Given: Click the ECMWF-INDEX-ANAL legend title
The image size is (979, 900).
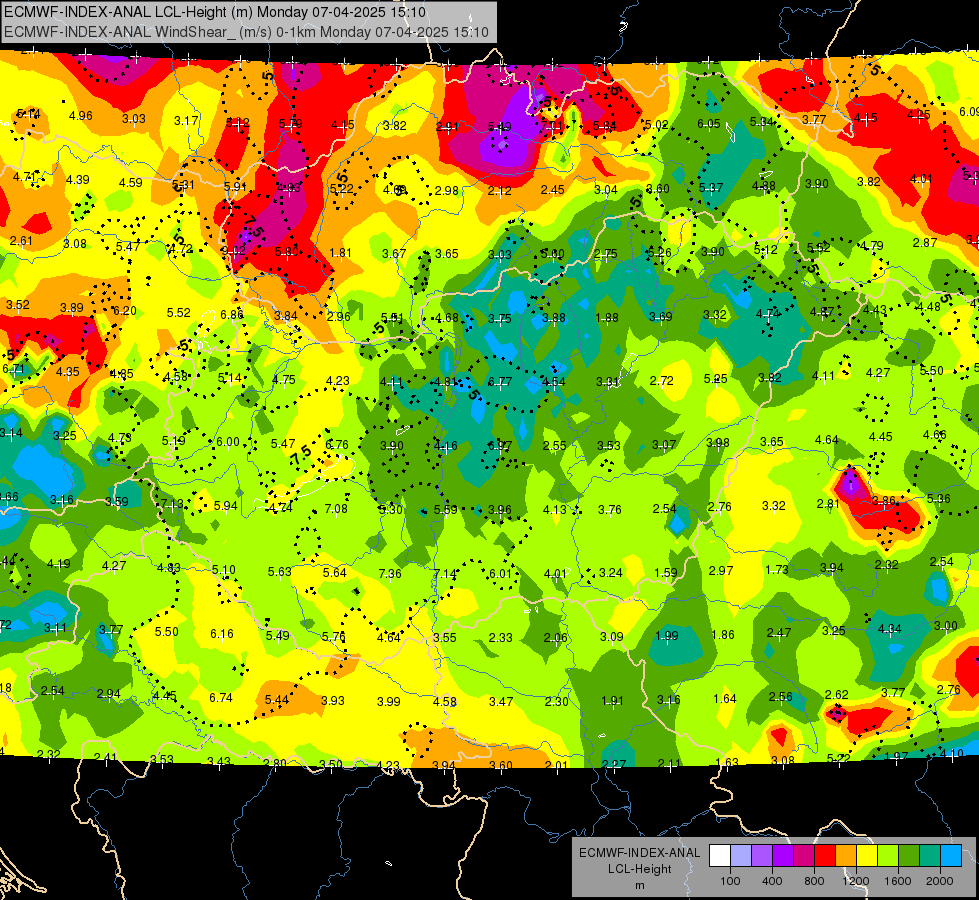Looking at the screenshot, I should pyautogui.click(x=640, y=853).
